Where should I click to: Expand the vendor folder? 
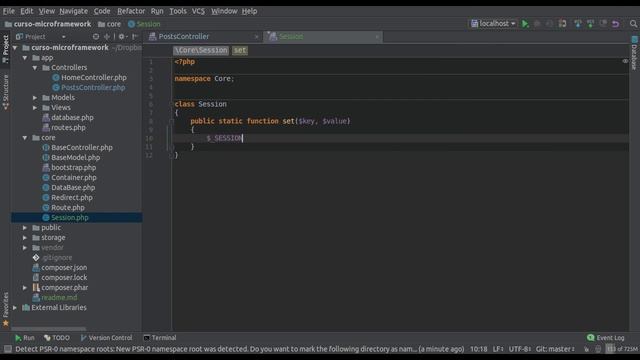coord(25,248)
